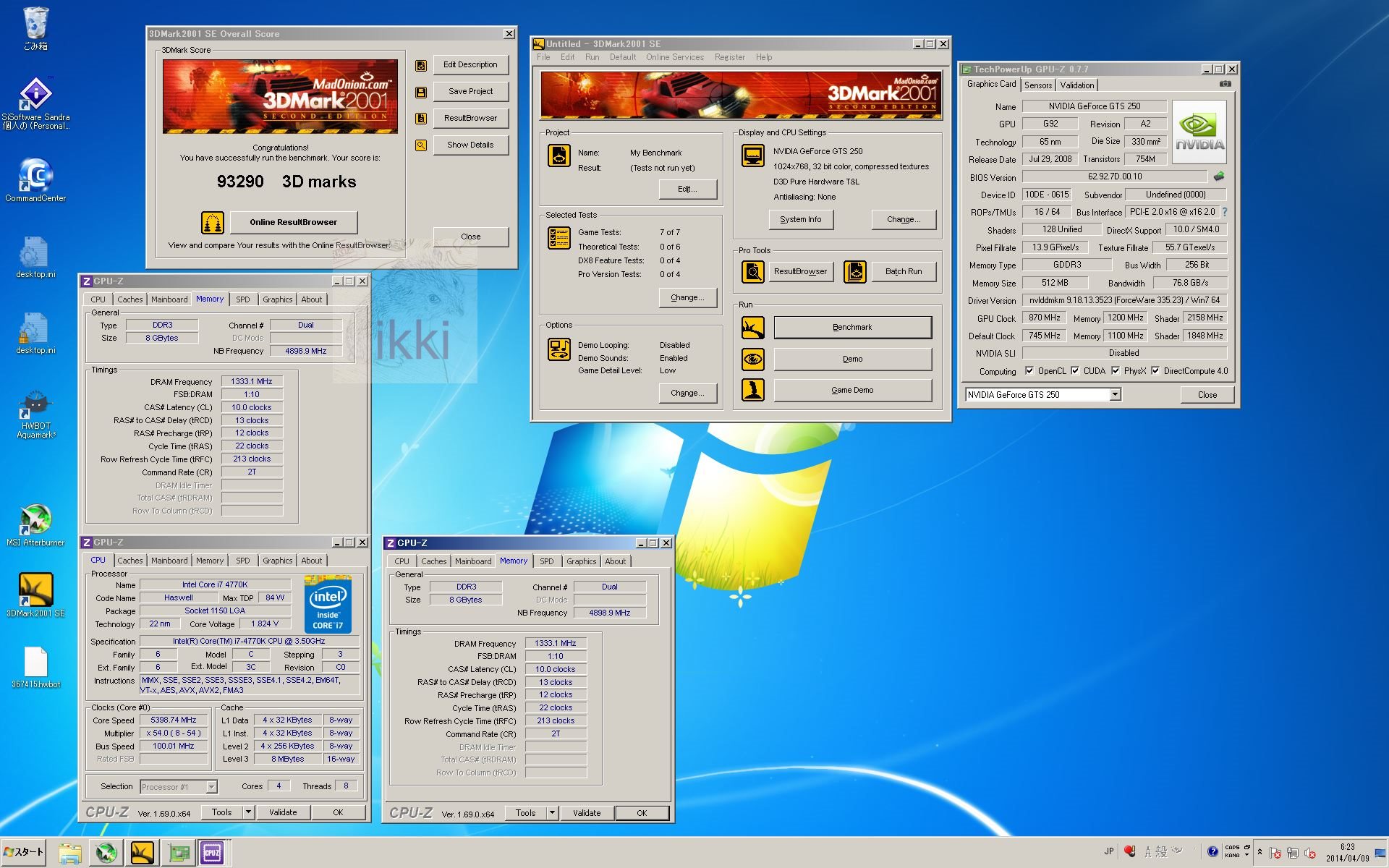Click the Game Demo button
The height and width of the screenshot is (868, 1389).
point(852,390)
